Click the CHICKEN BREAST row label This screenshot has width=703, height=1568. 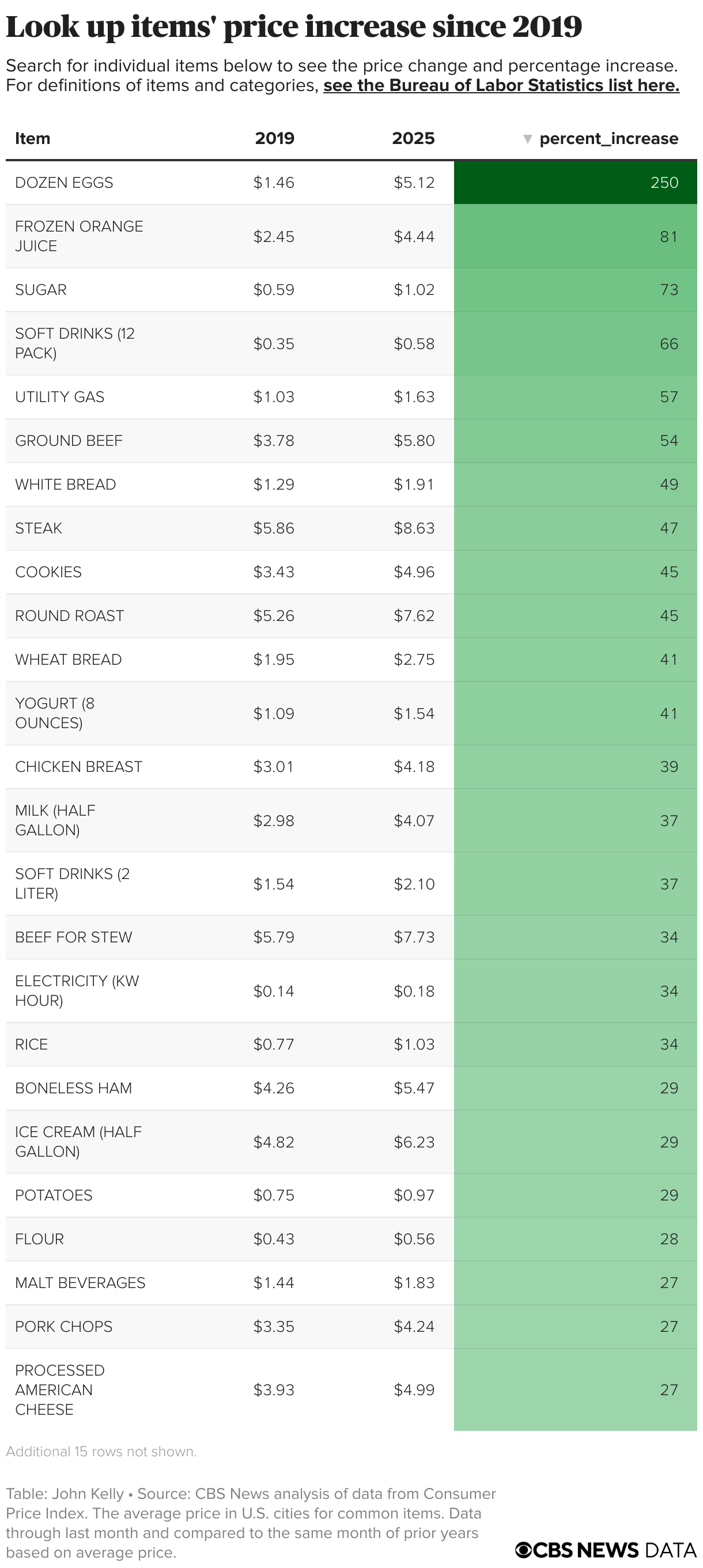[78, 767]
